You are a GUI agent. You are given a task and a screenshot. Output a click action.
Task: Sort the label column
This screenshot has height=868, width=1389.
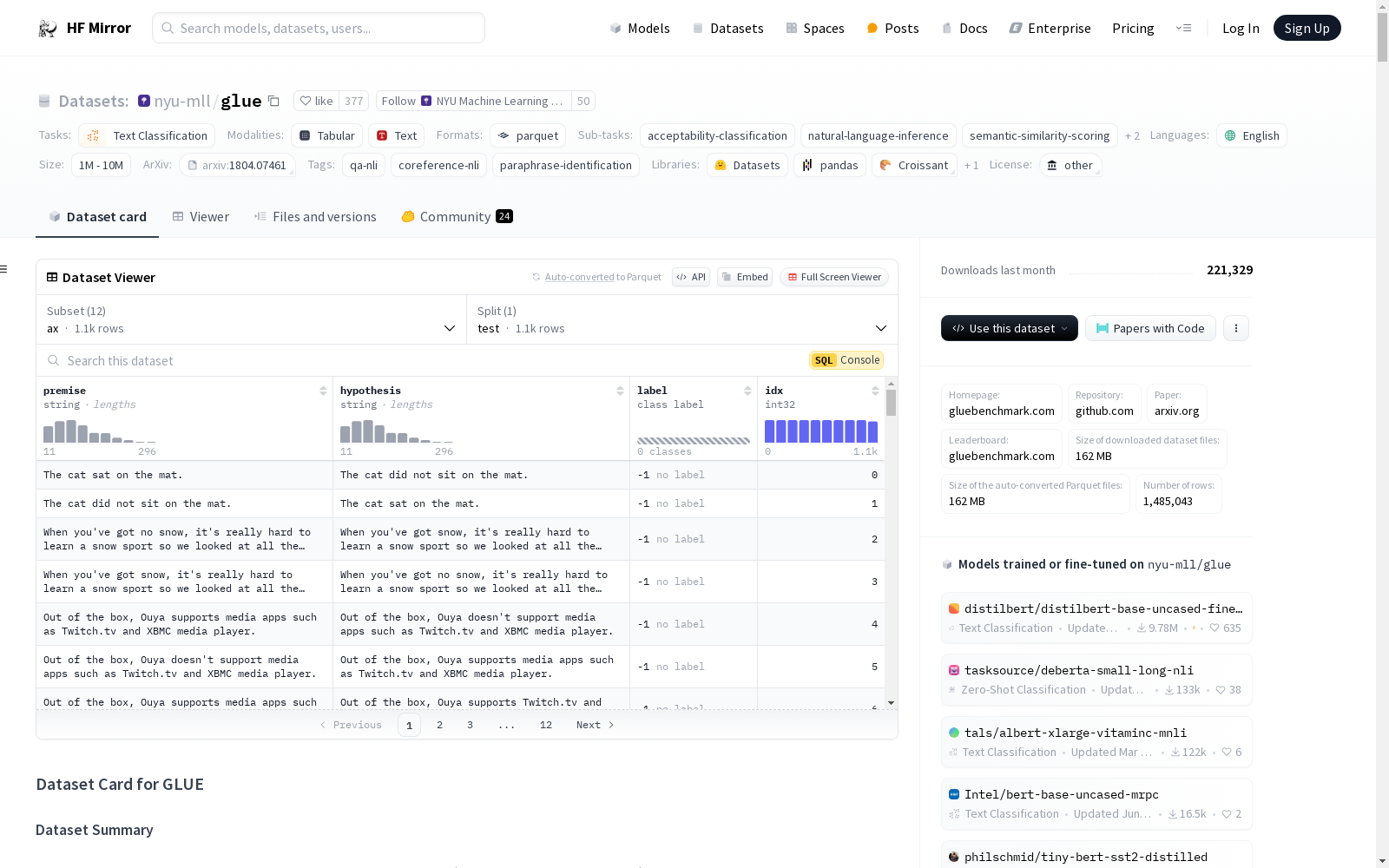tap(747, 391)
